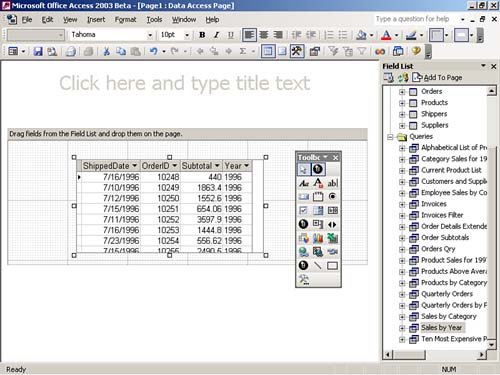
Task: Open the ShippedDate column dropdown
Action: pos(134,166)
